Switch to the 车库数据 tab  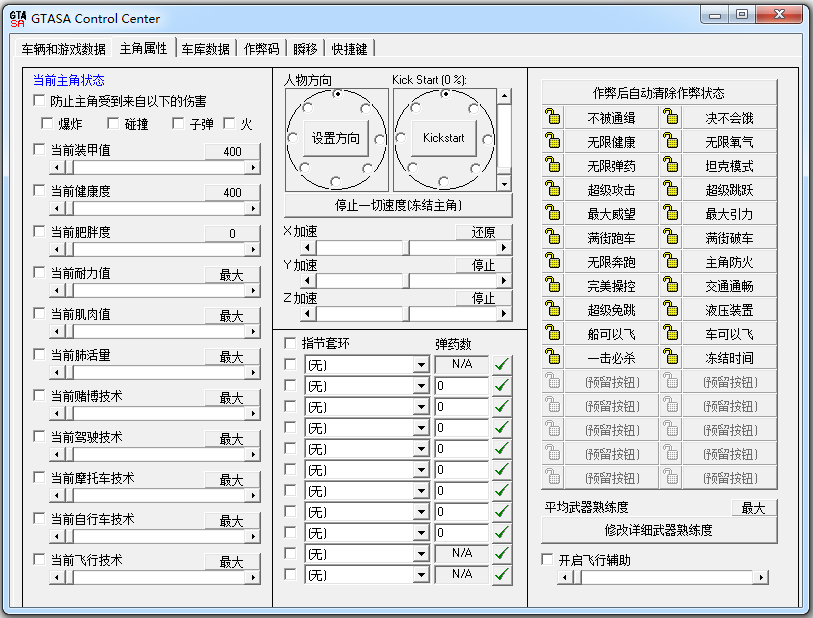[x=205, y=49]
